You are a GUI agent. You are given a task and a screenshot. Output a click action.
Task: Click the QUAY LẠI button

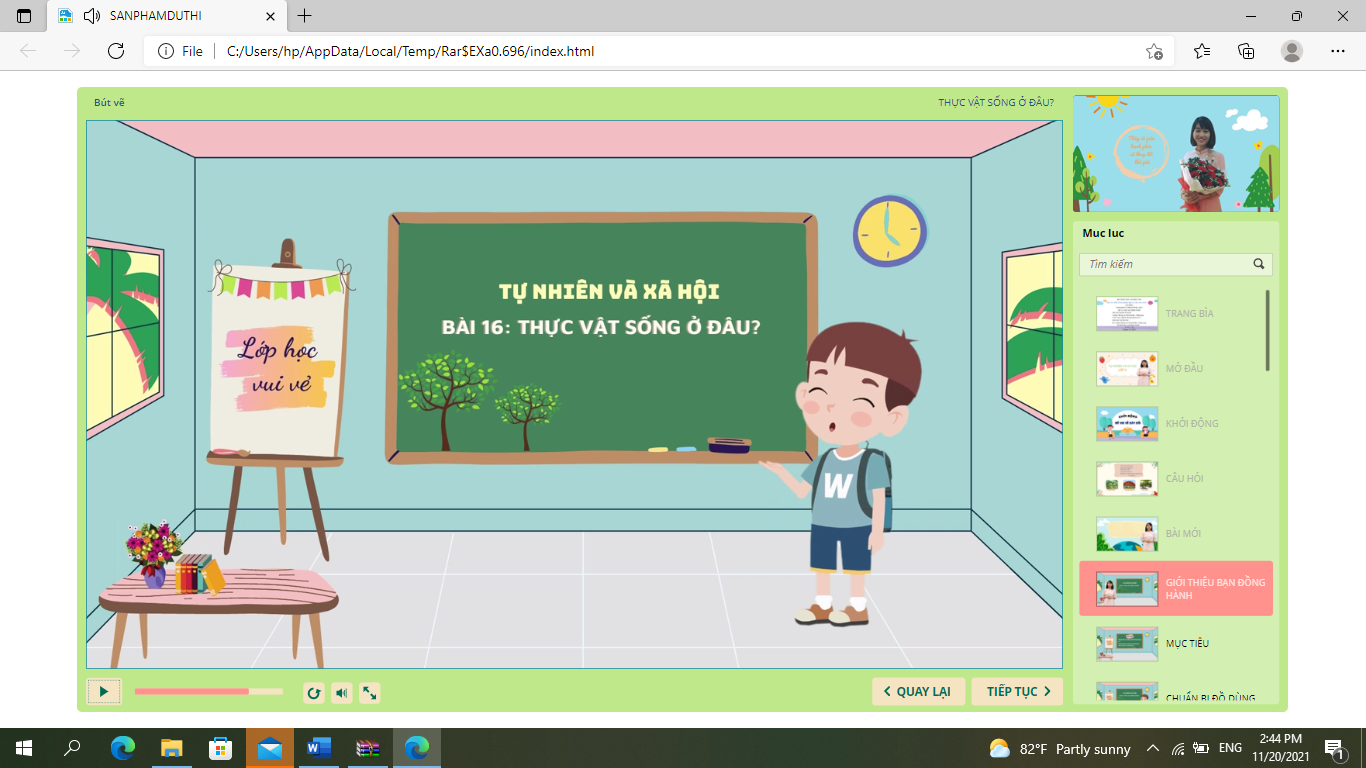[918, 691]
